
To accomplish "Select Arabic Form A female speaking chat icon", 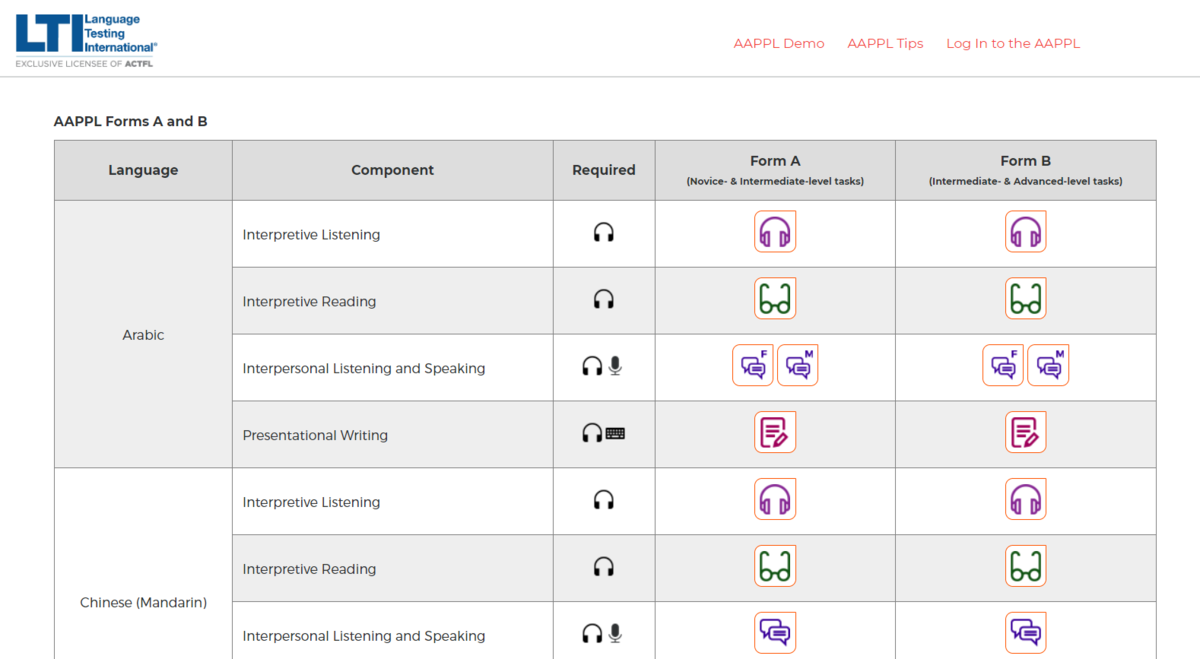I will point(753,366).
